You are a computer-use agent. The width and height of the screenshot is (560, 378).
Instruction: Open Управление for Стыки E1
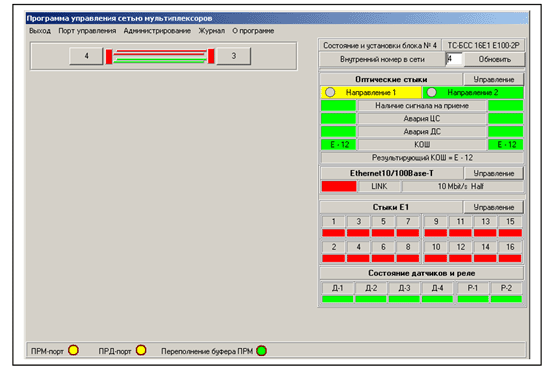pos(494,207)
